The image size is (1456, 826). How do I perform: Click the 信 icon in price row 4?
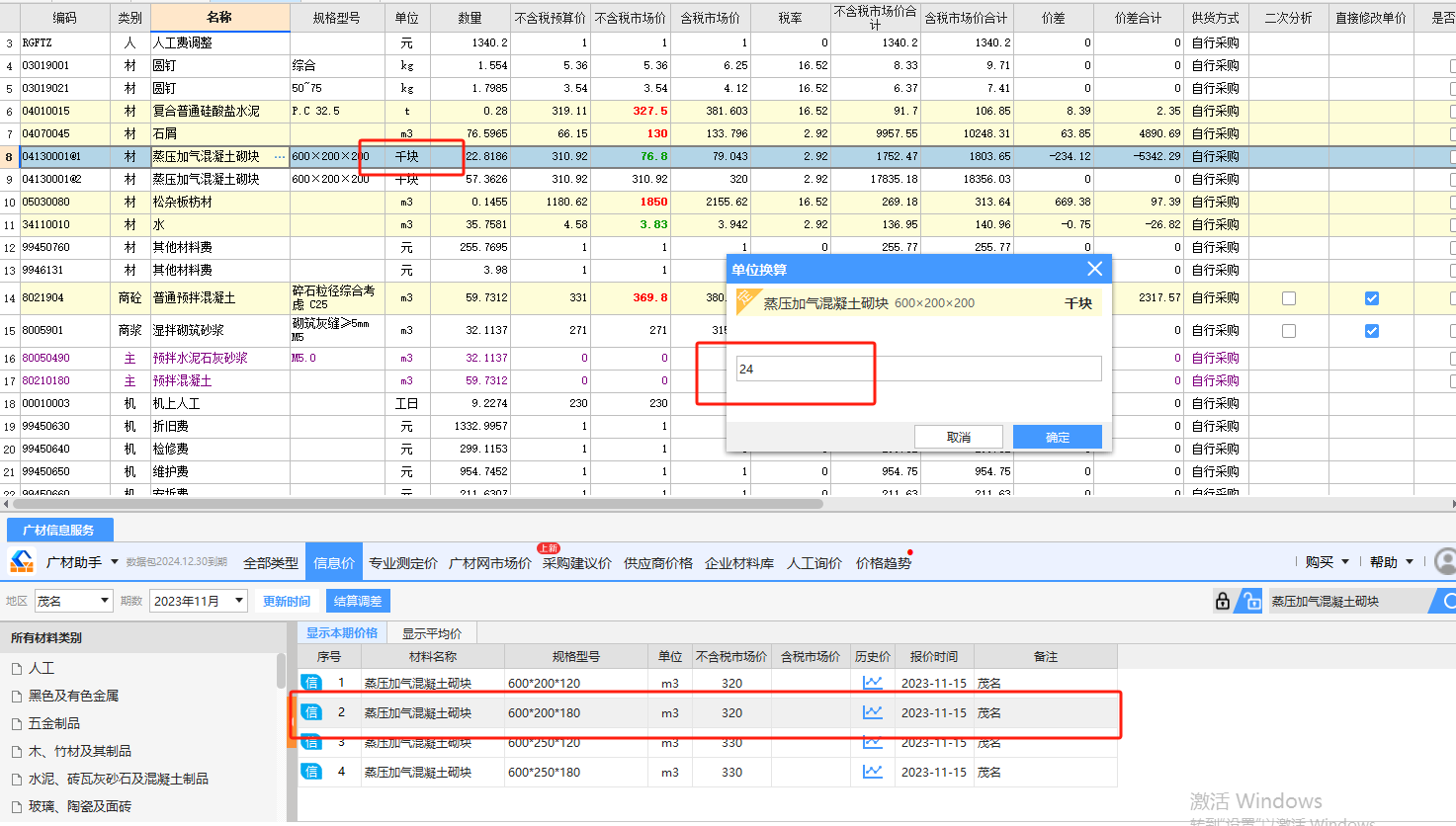click(311, 772)
